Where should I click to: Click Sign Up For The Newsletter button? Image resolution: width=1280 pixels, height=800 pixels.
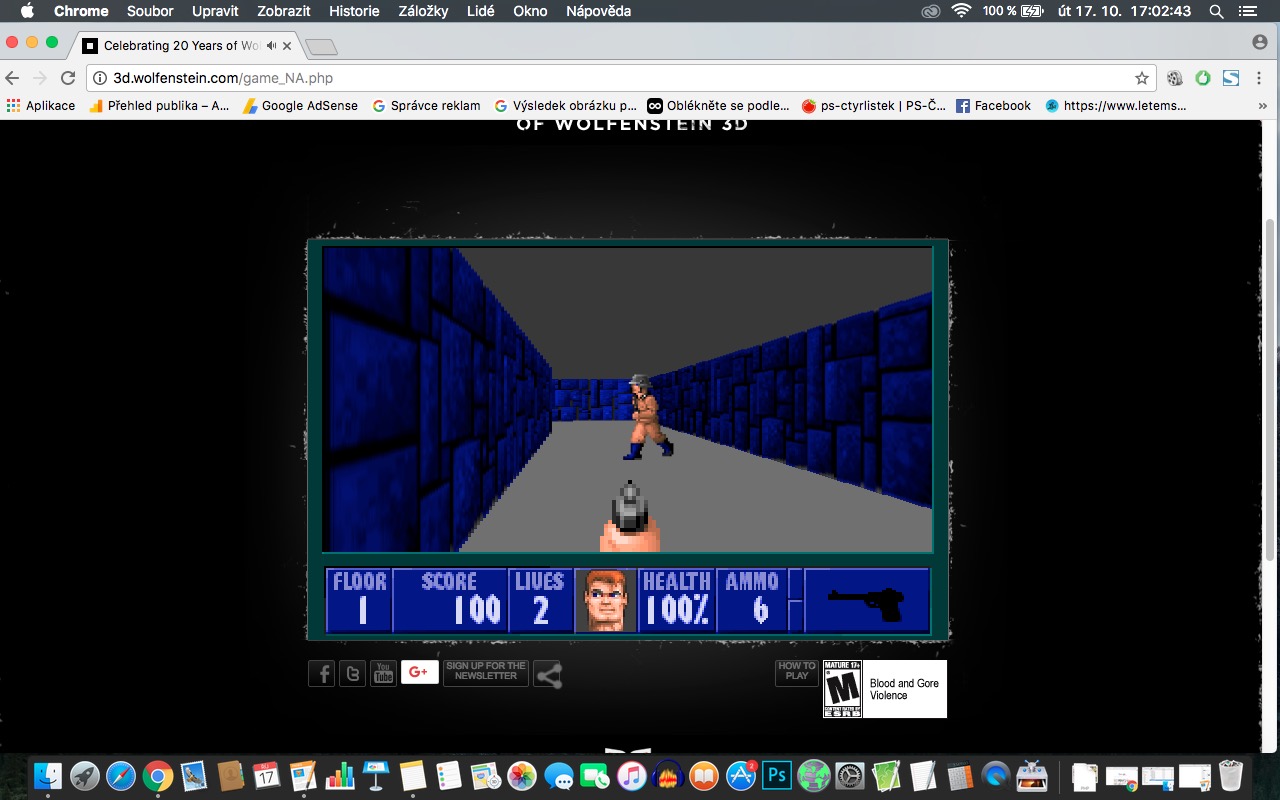[x=486, y=672]
